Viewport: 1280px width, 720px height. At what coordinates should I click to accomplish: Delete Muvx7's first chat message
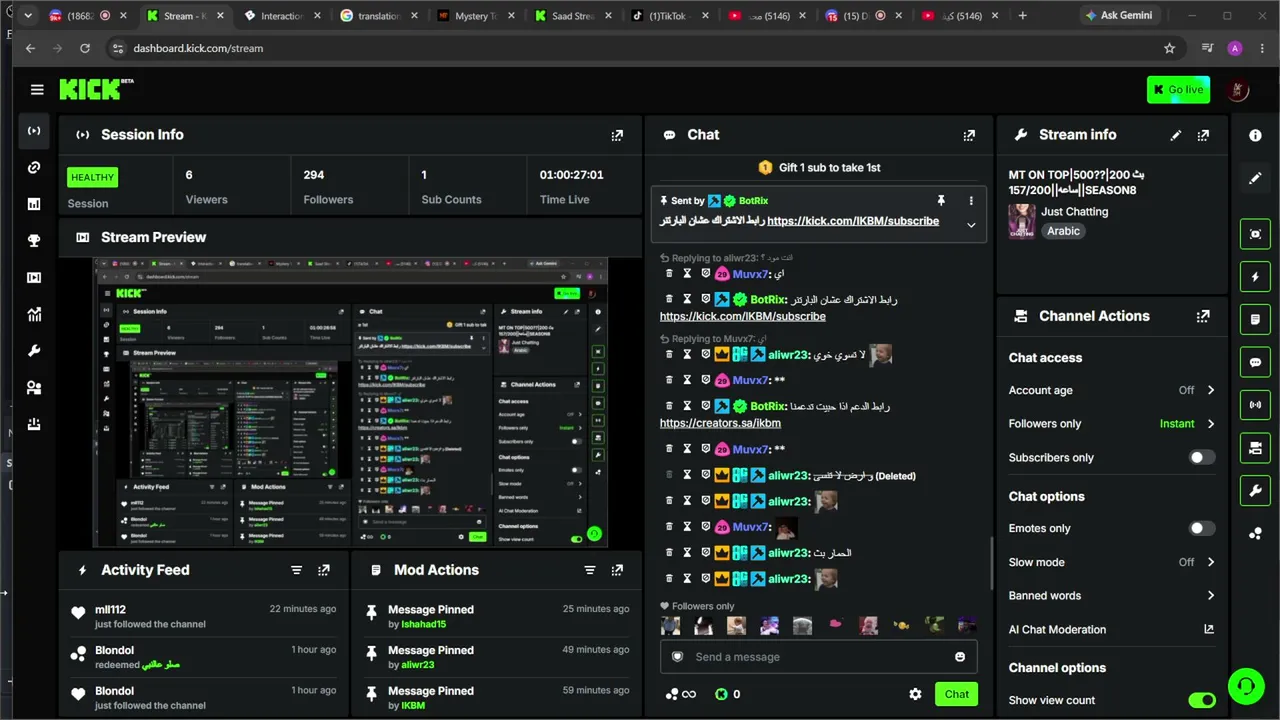coord(669,273)
